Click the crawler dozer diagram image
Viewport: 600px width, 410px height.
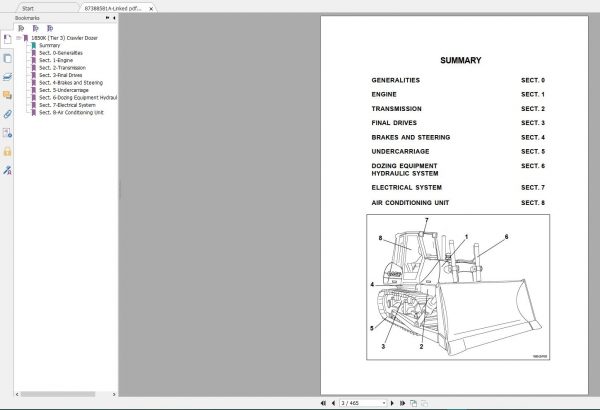[458, 287]
